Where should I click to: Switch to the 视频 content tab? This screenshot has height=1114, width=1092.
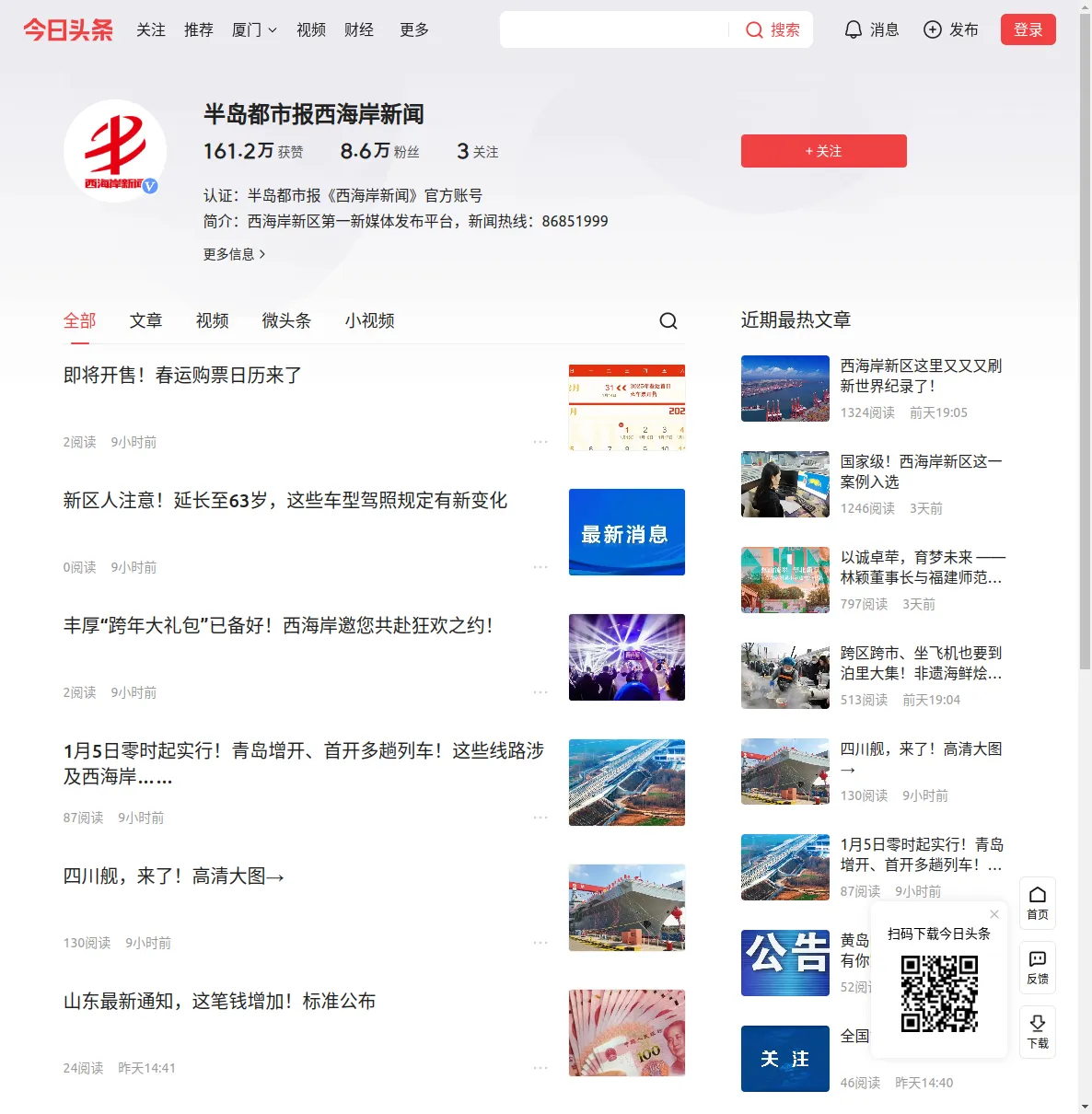coord(213,320)
